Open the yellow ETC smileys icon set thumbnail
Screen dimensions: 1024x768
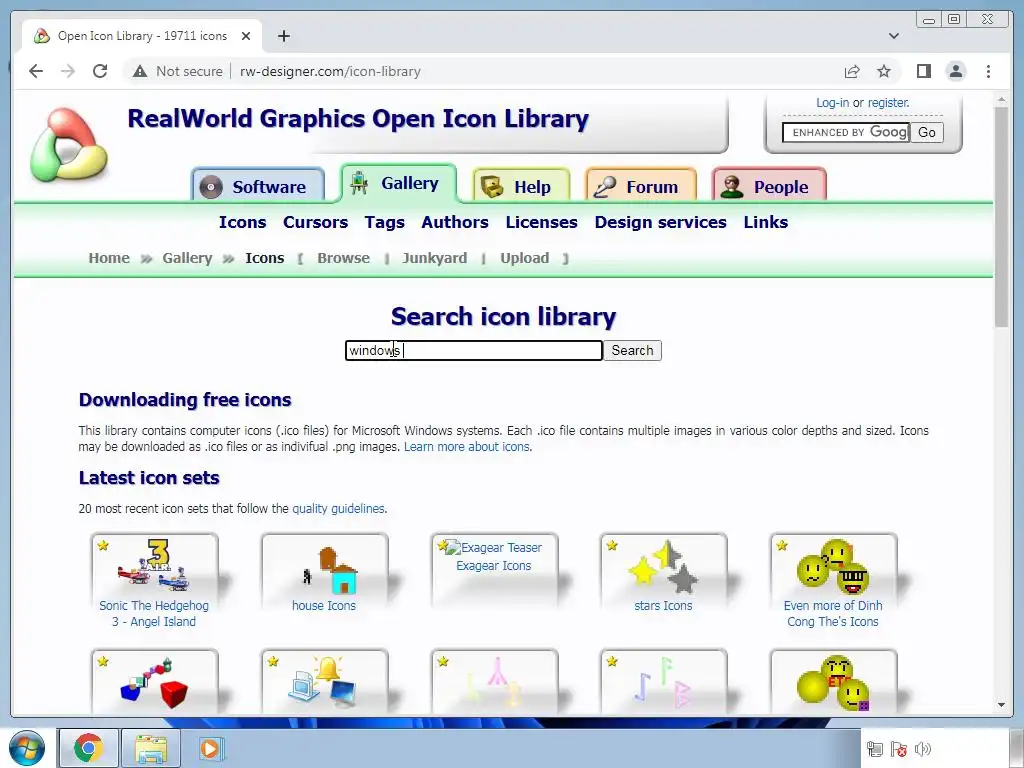coord(833,682)
